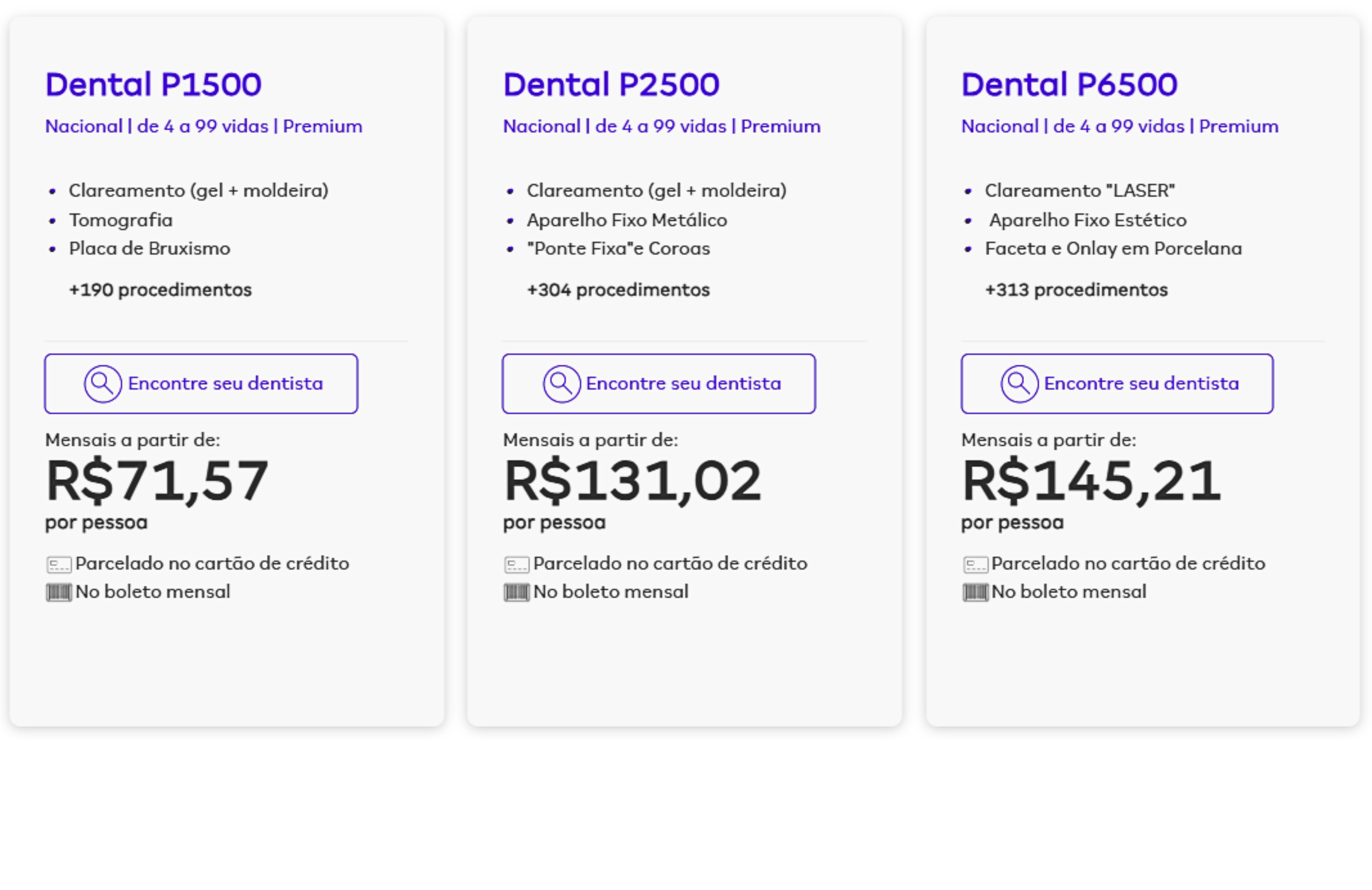Click boleto barcode icon in P2500 card
Screen dimensions: 1372x890
pos(517,592)
